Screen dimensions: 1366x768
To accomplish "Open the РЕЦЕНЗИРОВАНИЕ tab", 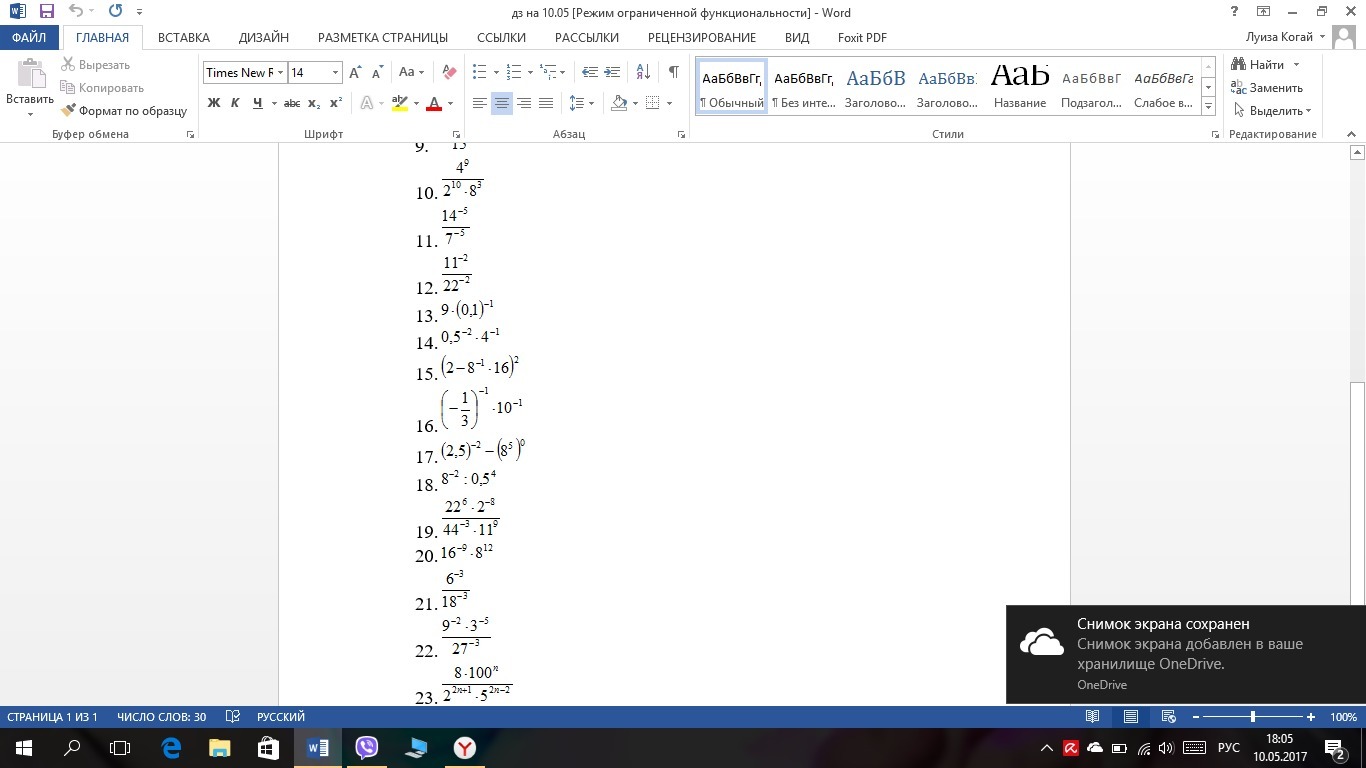I will pos(702,38).
